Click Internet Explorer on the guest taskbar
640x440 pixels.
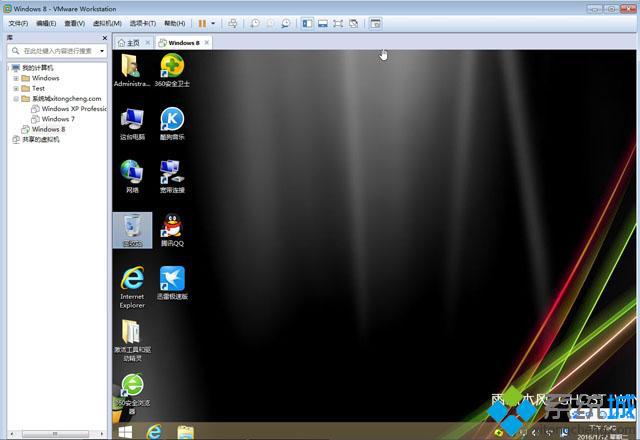coord(154,432)
